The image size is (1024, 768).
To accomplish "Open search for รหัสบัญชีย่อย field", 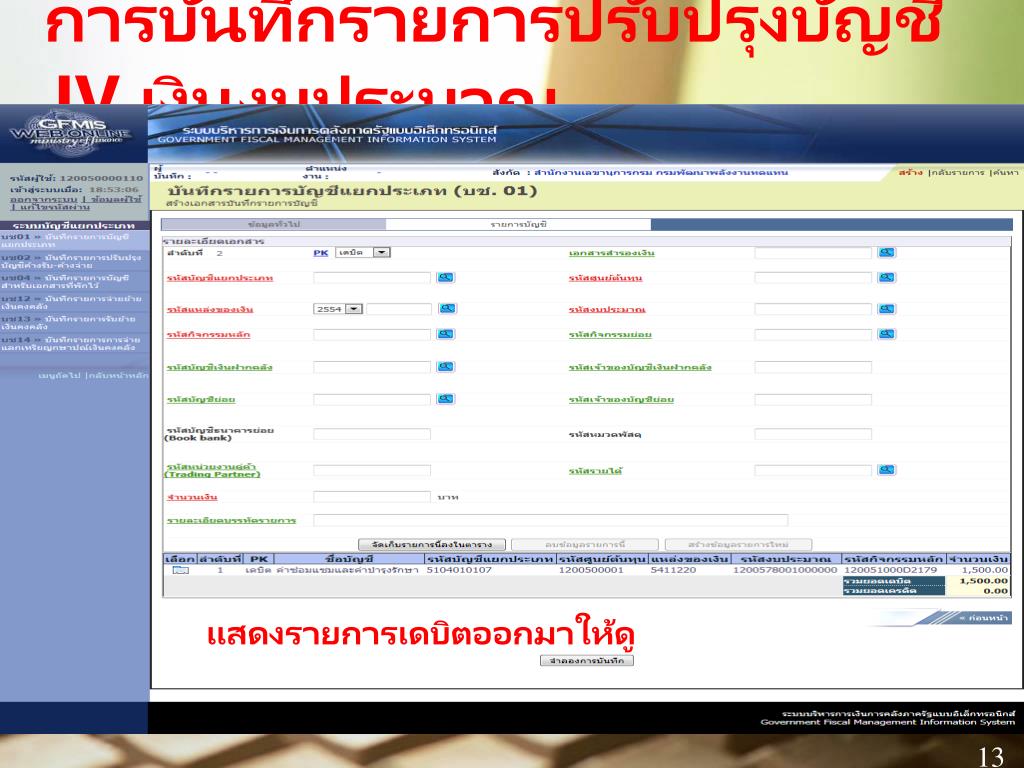I will (445, 398).
